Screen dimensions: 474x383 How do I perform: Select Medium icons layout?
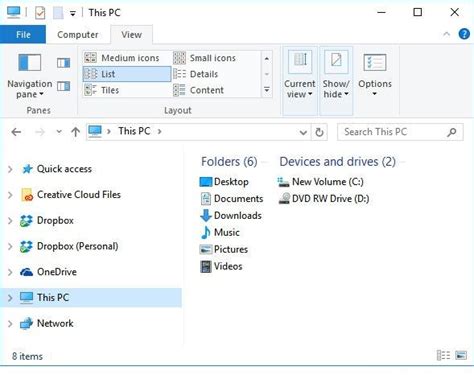(x=126, y=58)
